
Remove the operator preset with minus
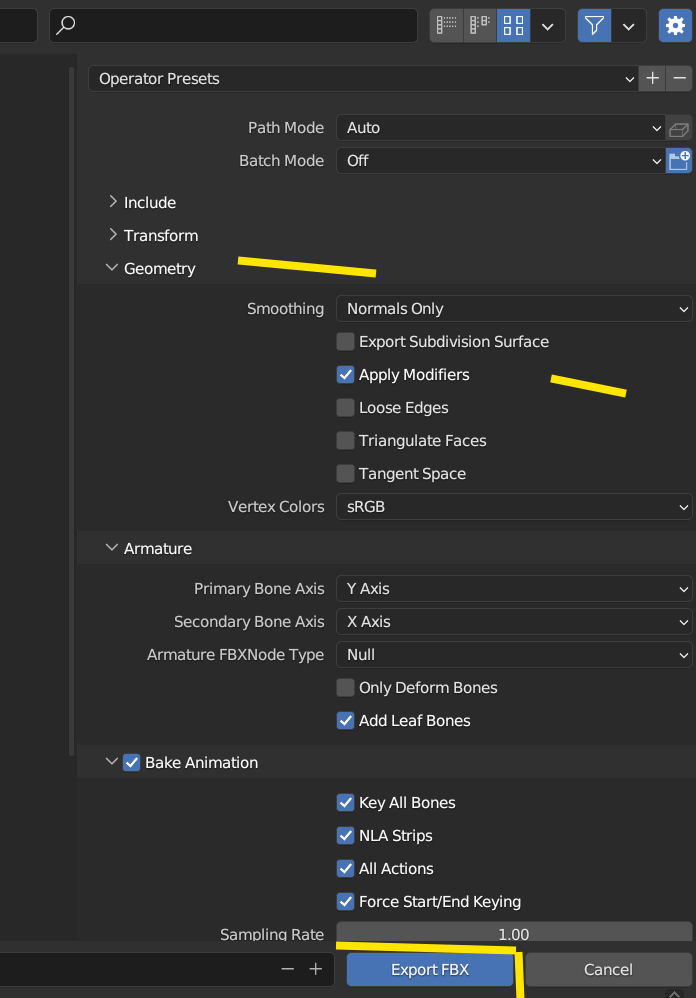(x=680, y=78)
